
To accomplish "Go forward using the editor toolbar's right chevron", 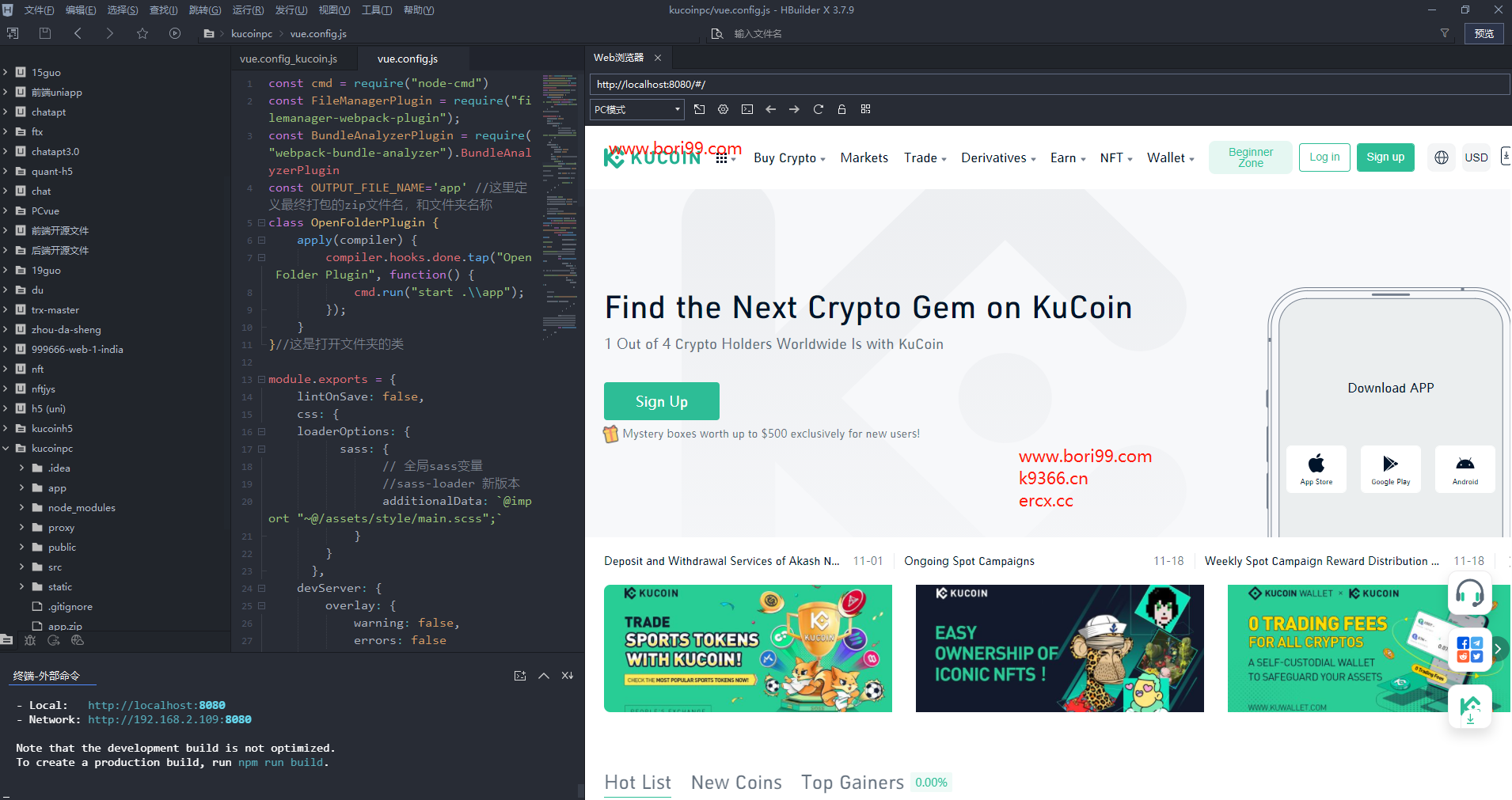I will click(x=109, y=33).
